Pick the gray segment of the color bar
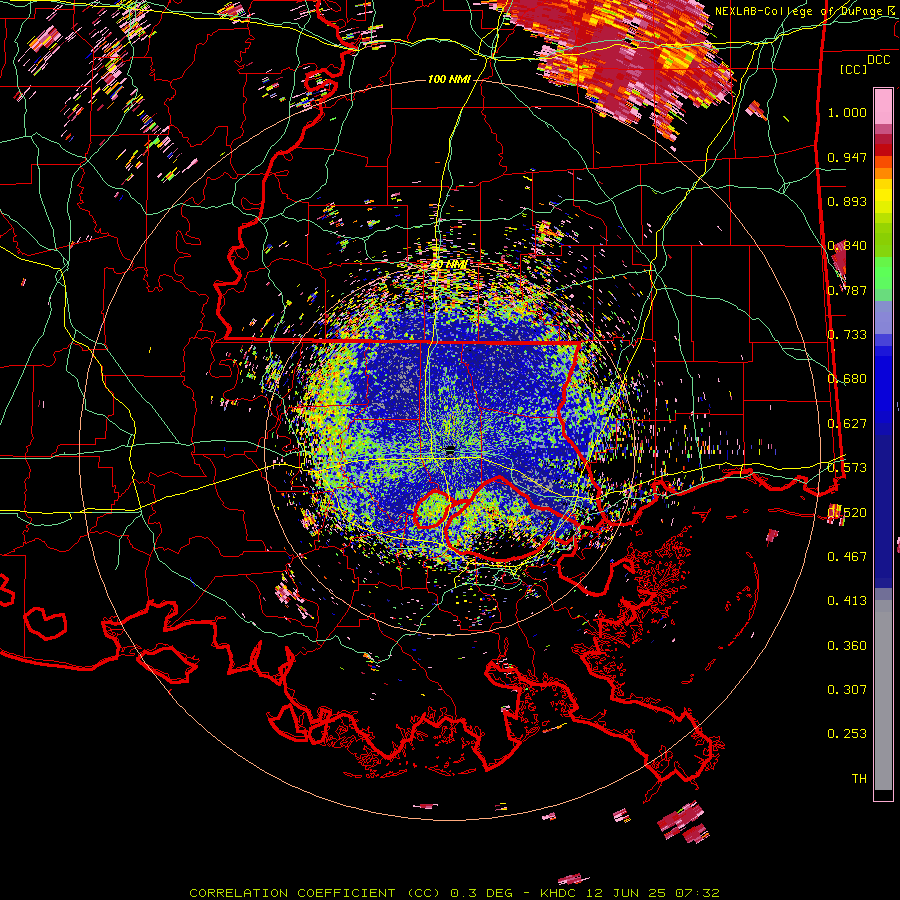Viewport: 900px width, 900px height. point(883,695)
